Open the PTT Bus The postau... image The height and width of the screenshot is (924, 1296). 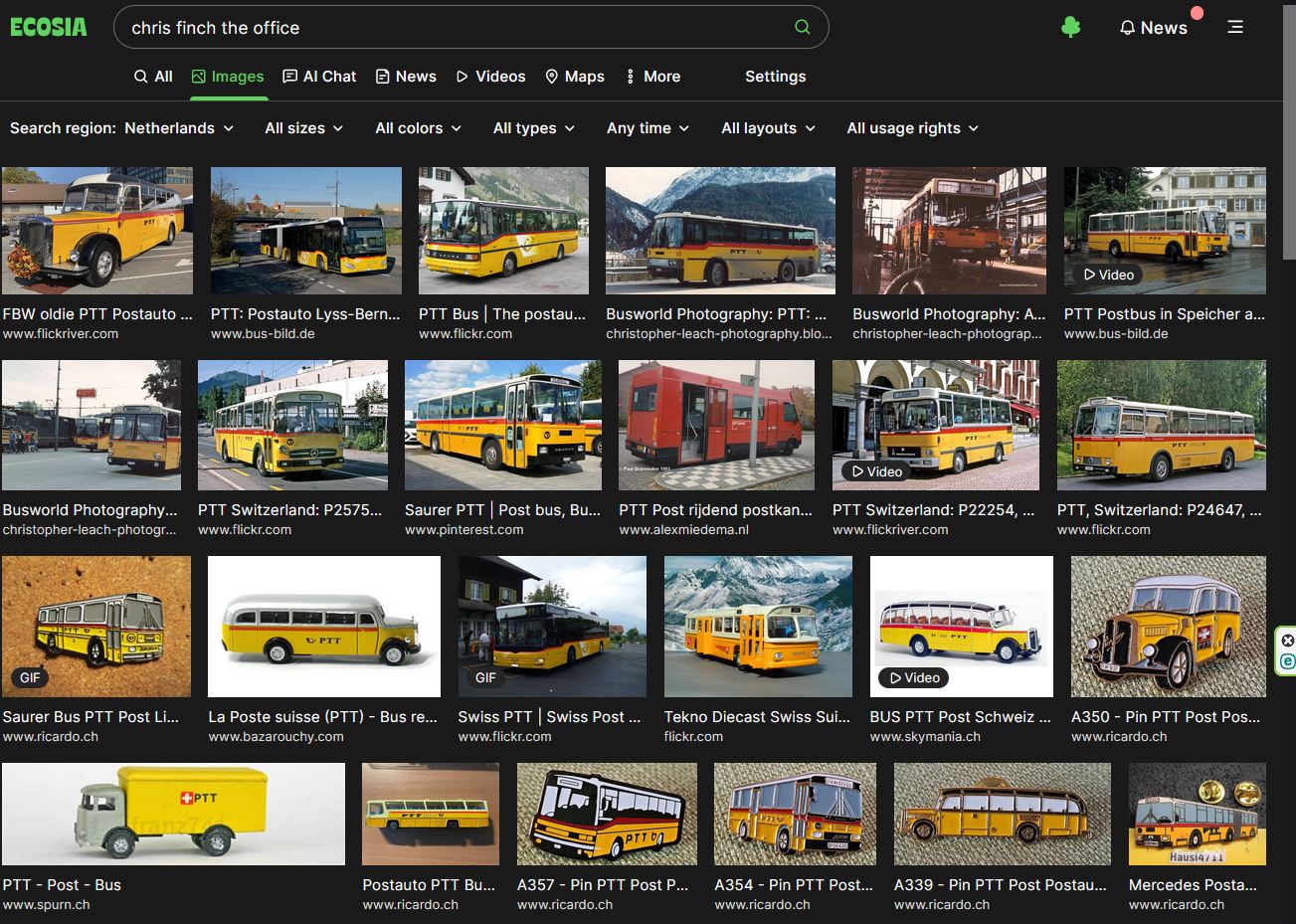pos(503,231)
